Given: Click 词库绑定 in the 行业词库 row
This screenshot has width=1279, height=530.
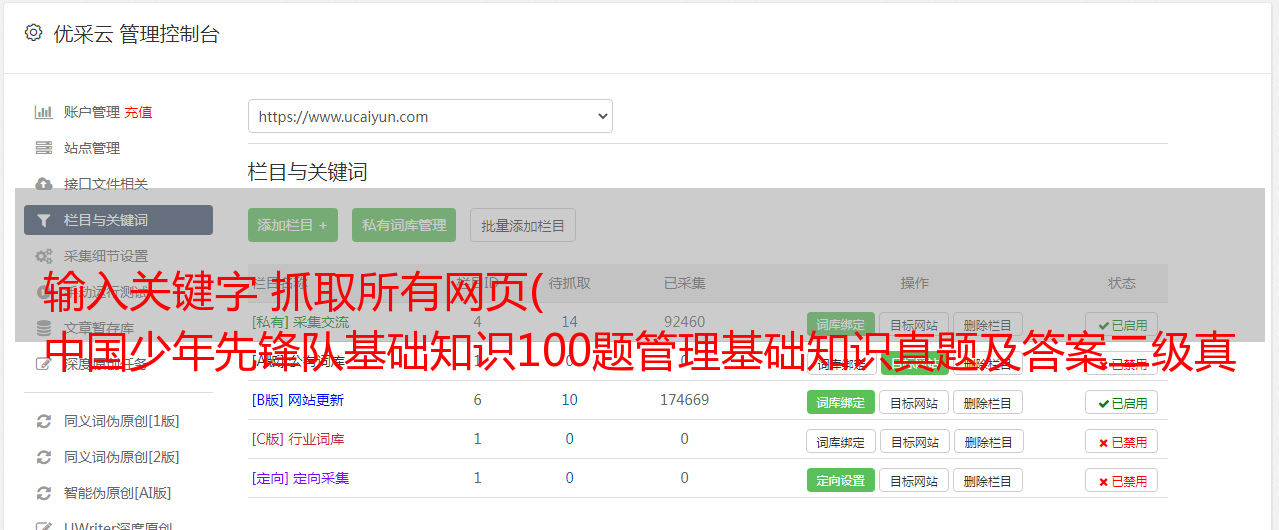Looking at the screenshot, I should pos(841,441).
